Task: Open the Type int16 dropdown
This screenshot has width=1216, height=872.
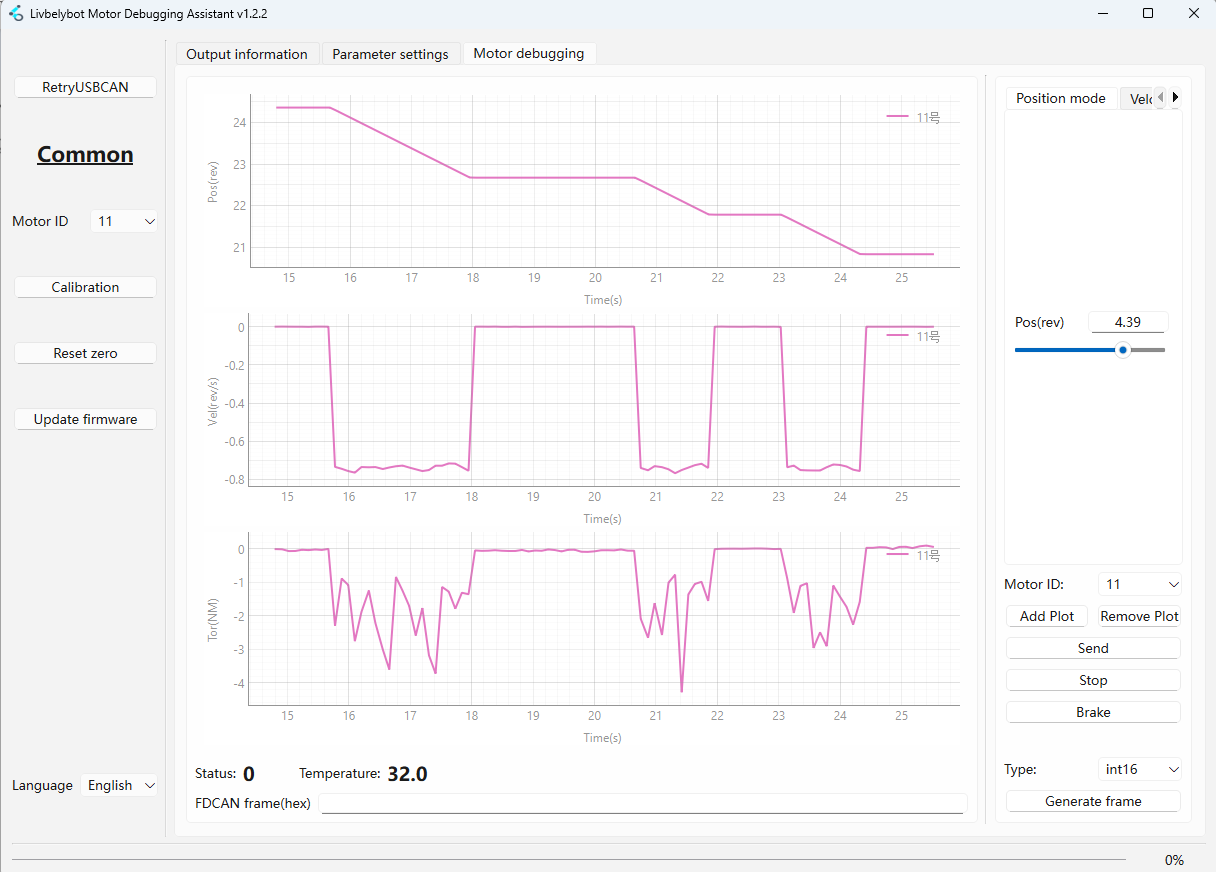Action: click(1139, 769)
